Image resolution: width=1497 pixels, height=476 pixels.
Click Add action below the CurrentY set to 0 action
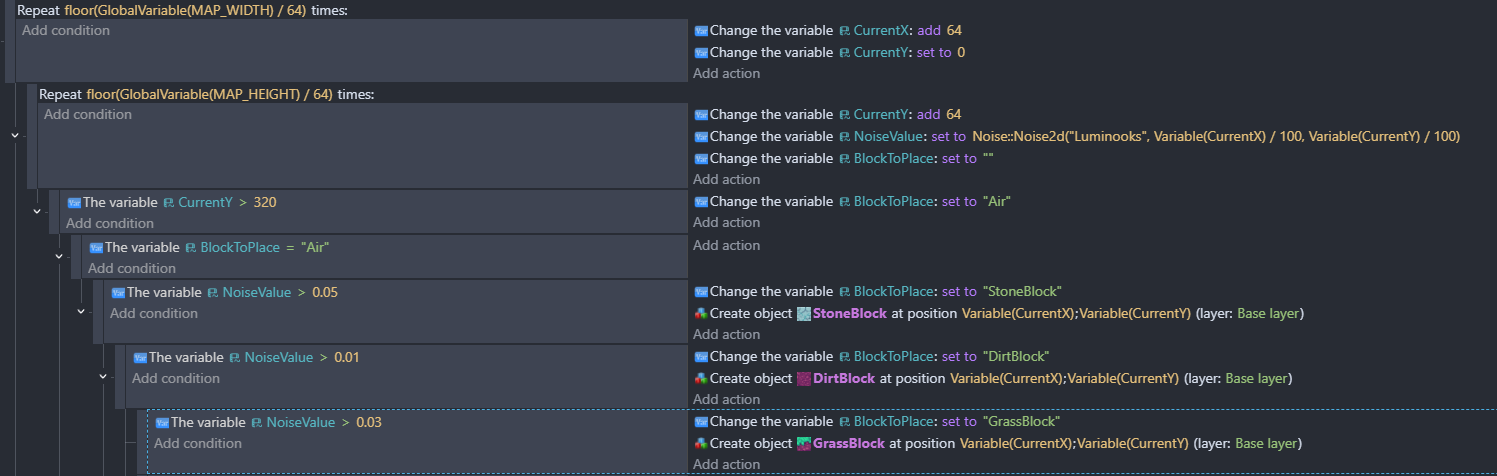coord(726,73)
